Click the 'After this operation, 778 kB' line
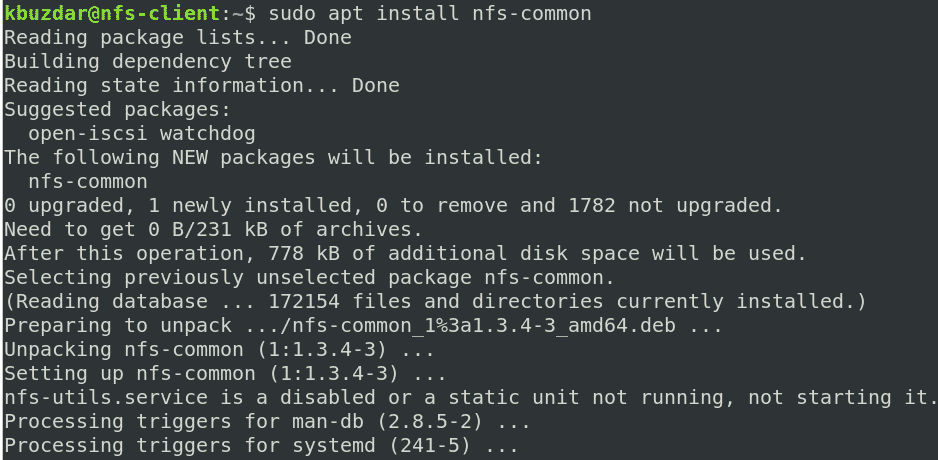This screenshot has width=938, height=460. tap(405, 253)
